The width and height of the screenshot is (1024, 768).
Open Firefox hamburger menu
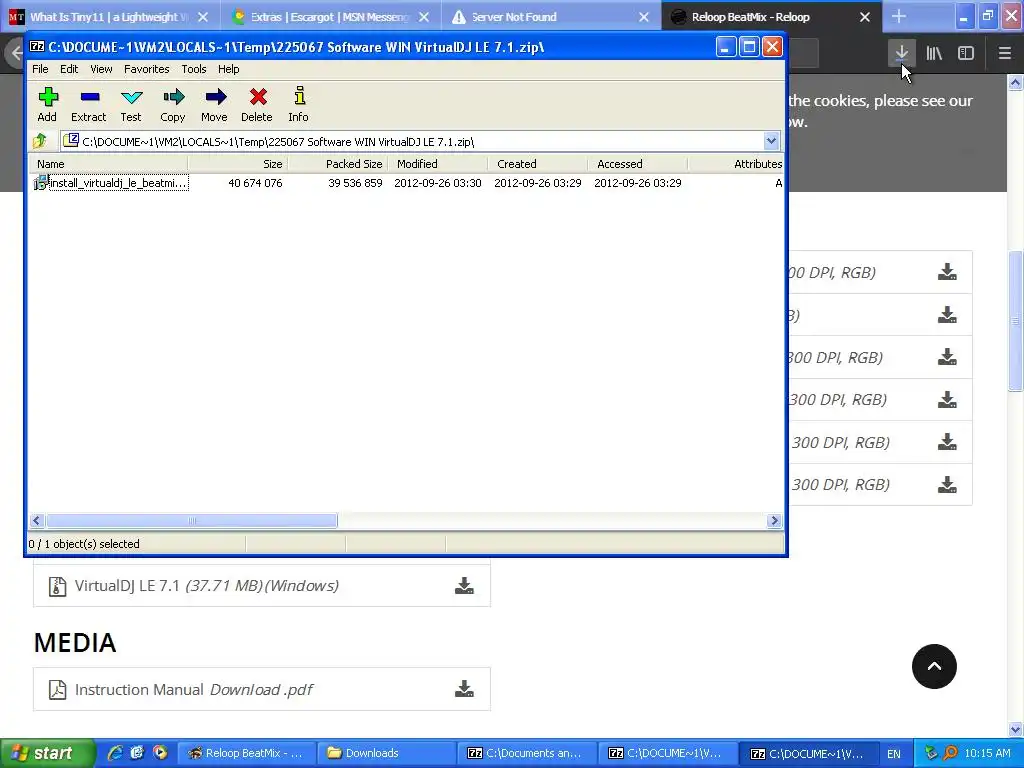(x=1005, y=53)
